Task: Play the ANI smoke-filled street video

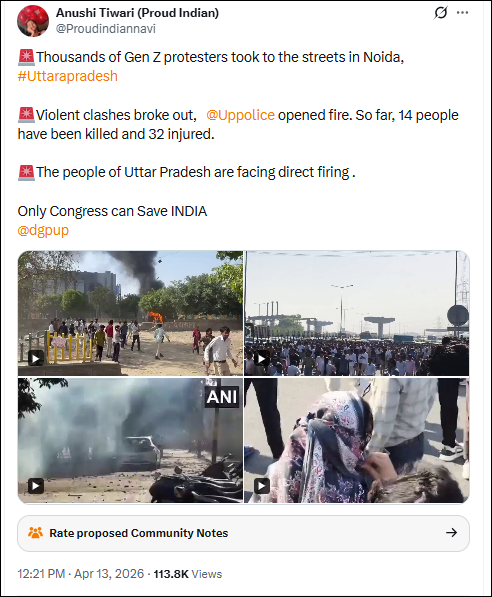Action: coord(36,486)
